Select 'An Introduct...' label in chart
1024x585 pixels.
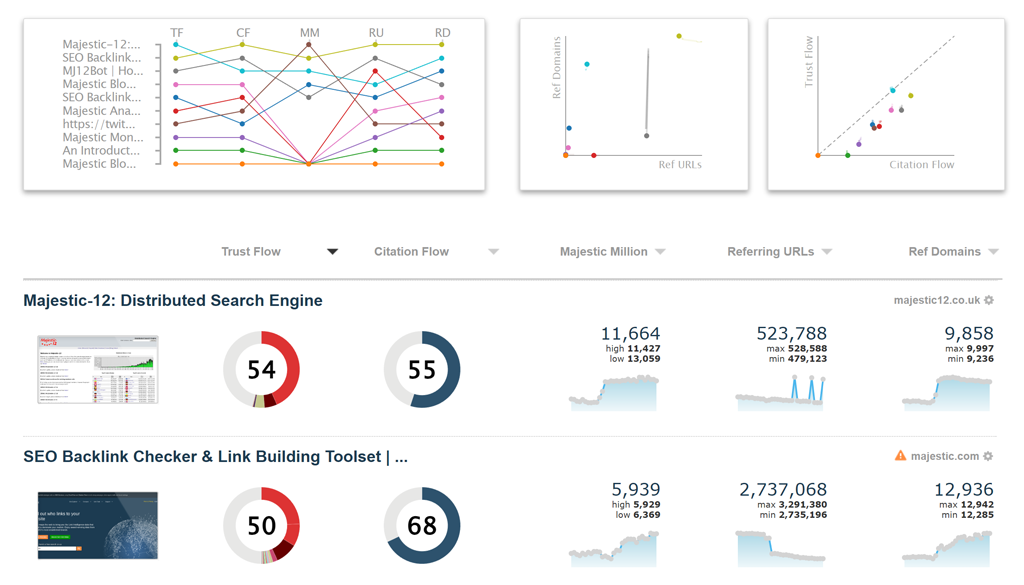click(x=101, y=150)
